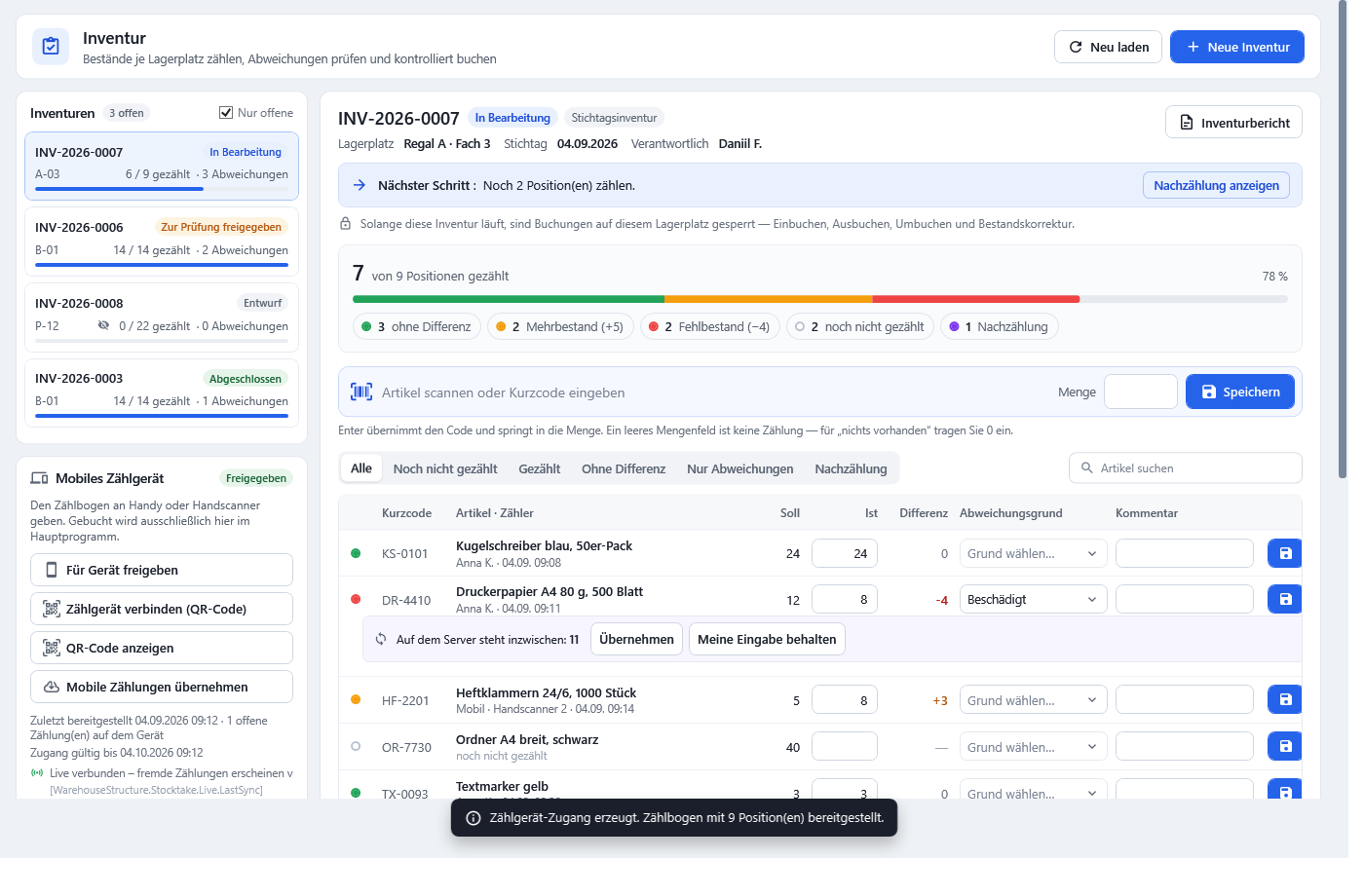Screen dimensions: 1364x896
Task: Click the Mobiles Zählgerät device icon
Action: [39, 478]
